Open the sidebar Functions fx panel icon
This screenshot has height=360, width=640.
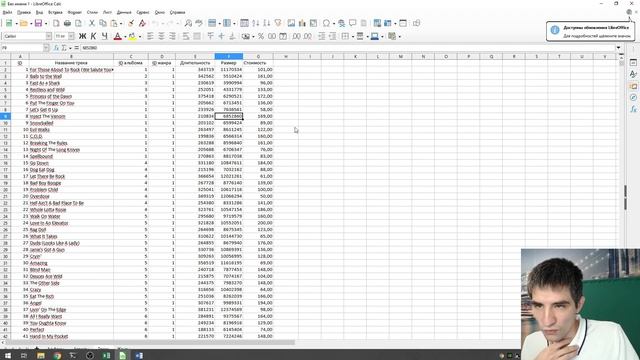tap(633, 109)
